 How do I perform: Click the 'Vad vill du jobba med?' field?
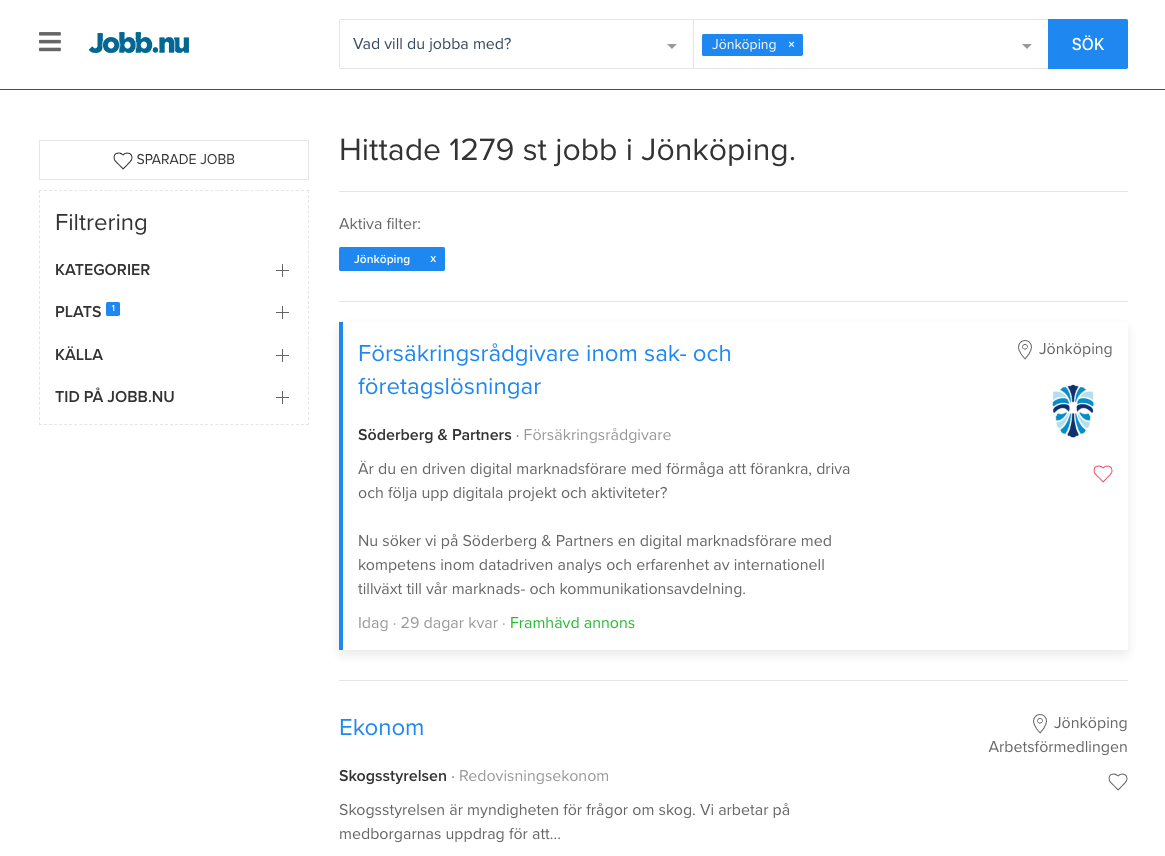[x=516, y=44]
